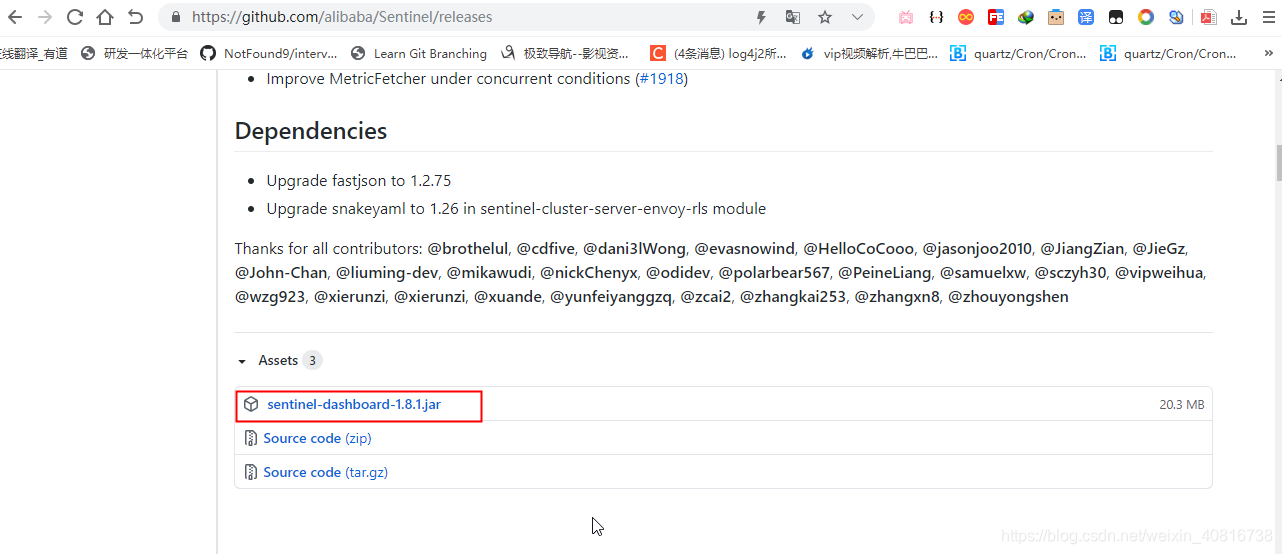This screenshot has width=1282, height=554.
Task: Click the undo/restore closed tab arrow
Action: point(135,17)
